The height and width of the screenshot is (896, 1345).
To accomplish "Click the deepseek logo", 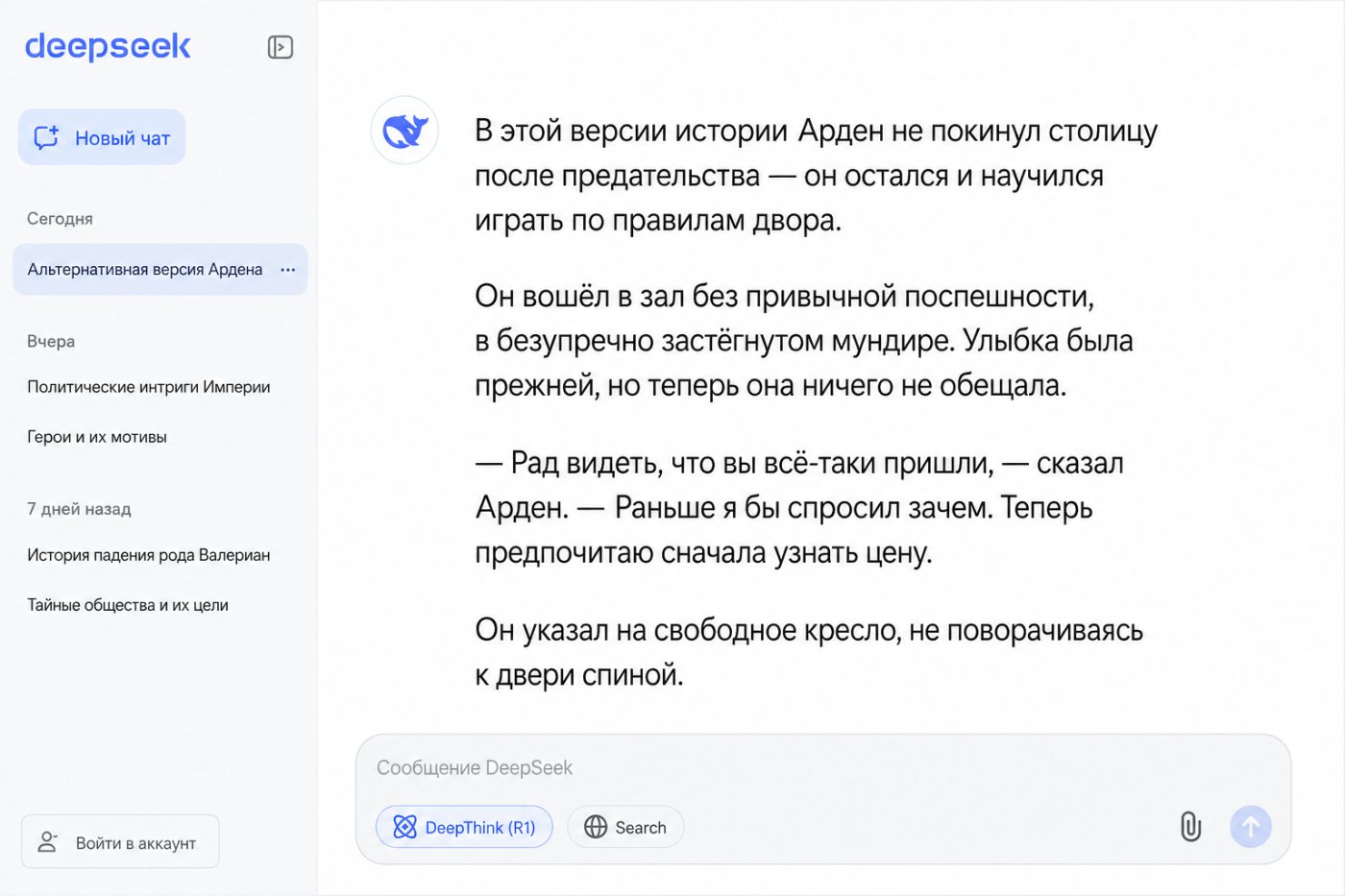I will click(108, 46).
